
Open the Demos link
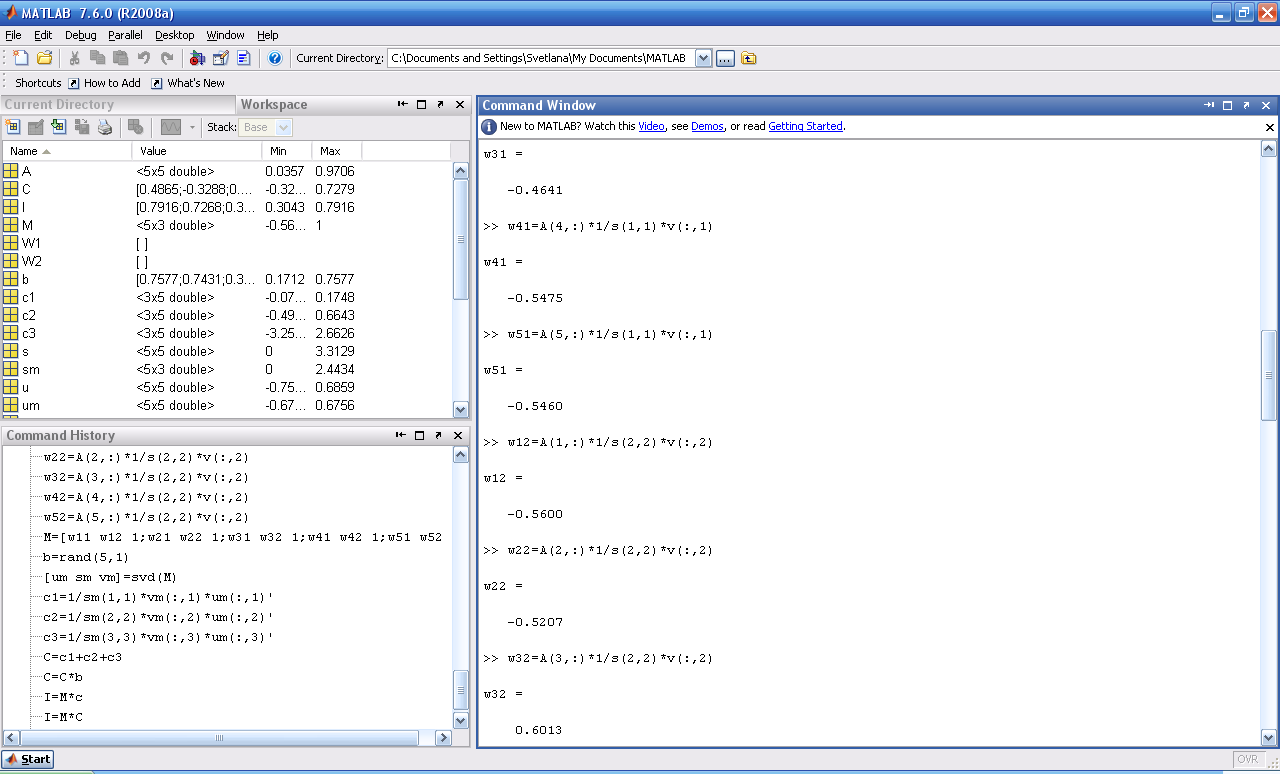707,126
